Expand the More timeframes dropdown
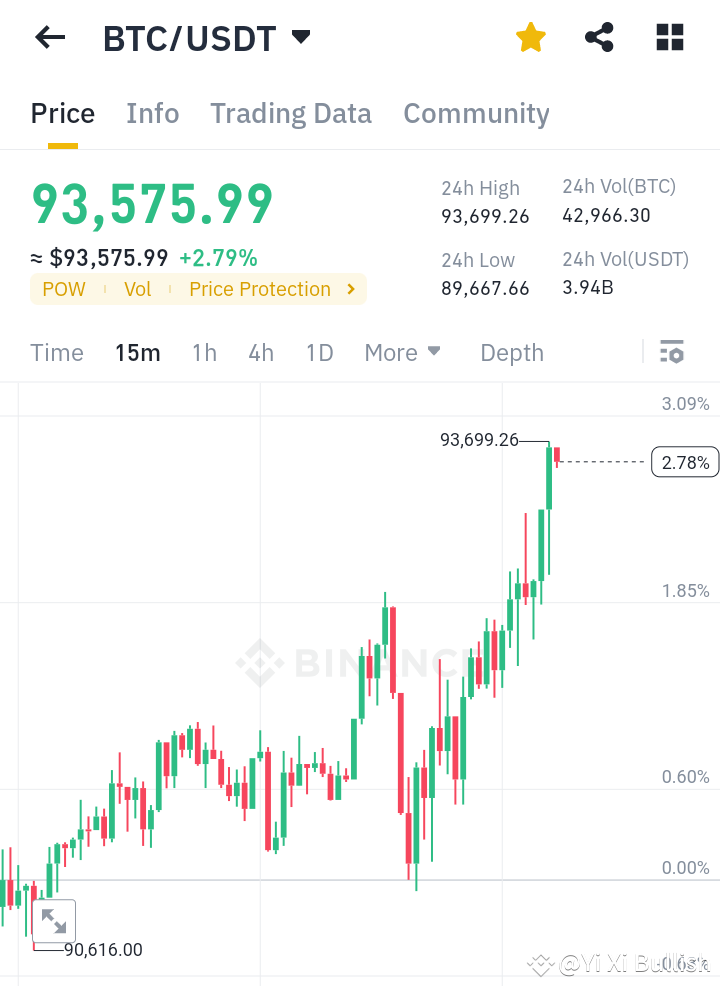The height and width of the screenshot is (986, 720). click(402, 352)
